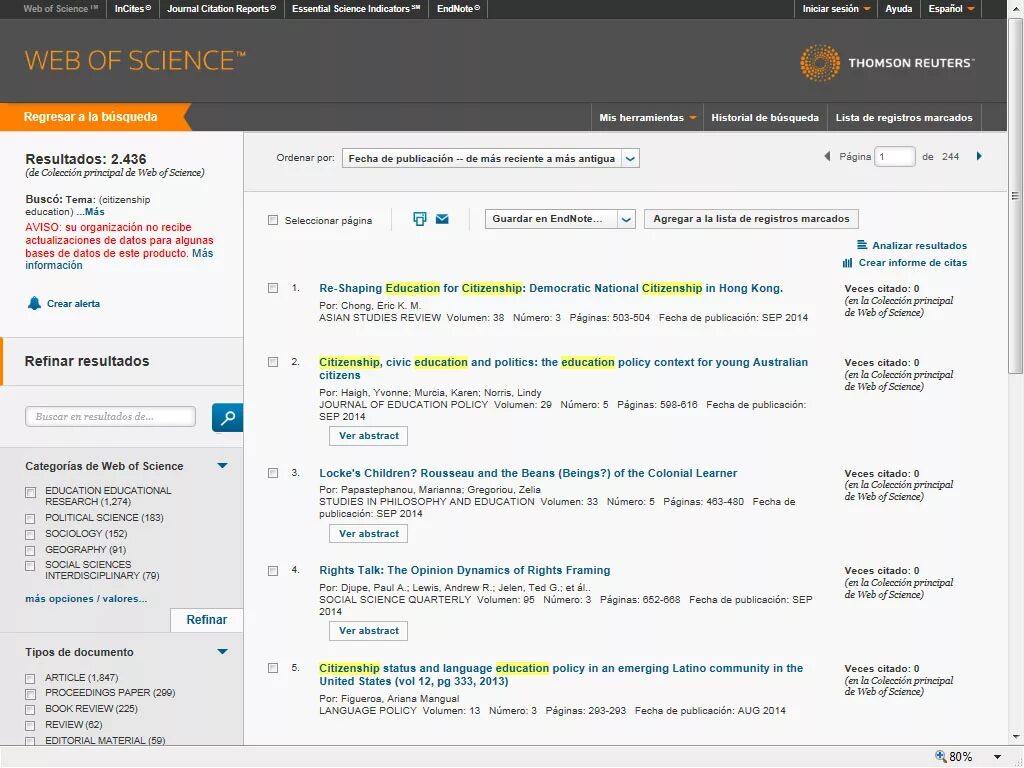The width and height of the screenshot is (1024, 768).
Task: Select record 4 Rights Talk checkbox
Action: tap(273, 571)
